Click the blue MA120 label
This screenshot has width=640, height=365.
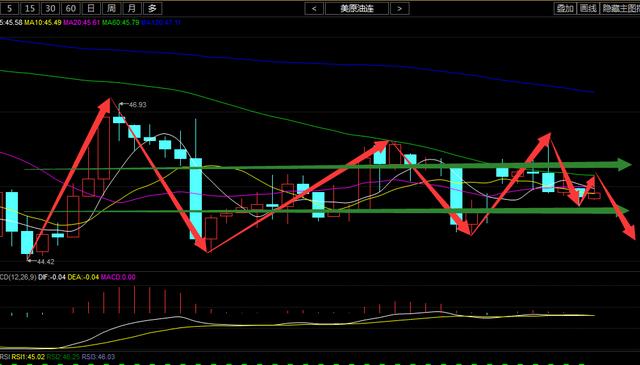[161, 22]
